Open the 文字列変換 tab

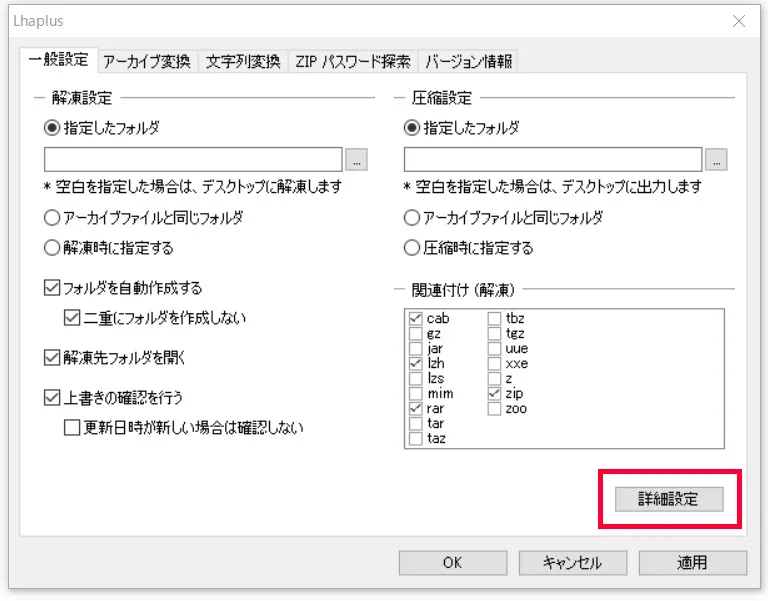click(243, 62)
